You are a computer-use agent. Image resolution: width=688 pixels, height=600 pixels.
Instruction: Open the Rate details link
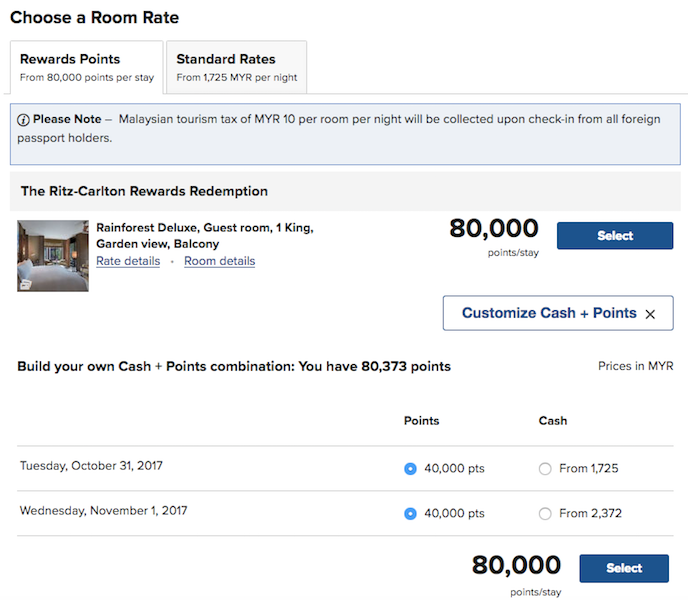128,262
